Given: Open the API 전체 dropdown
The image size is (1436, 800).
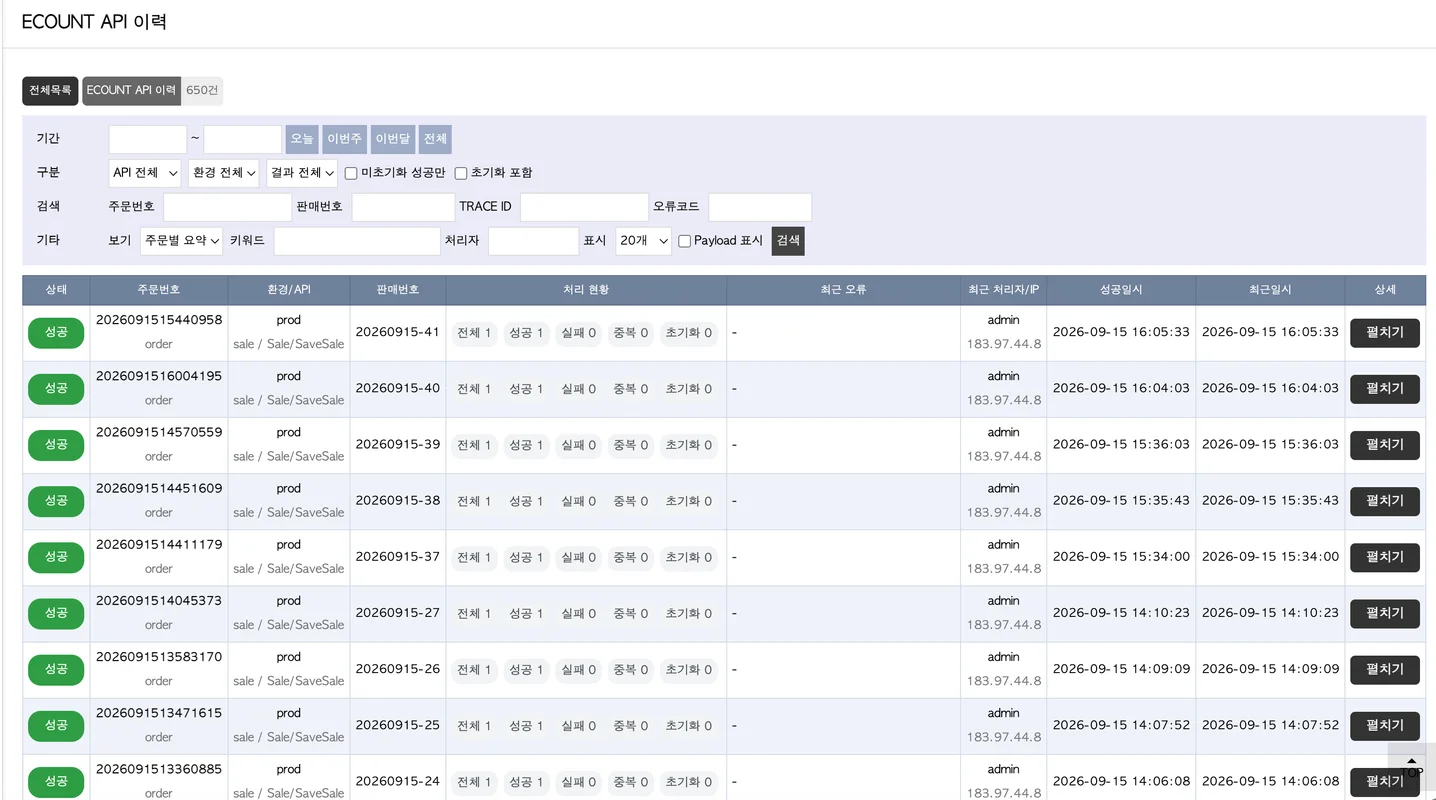Looking at the screenshot, I should click(x=145, y=173).
